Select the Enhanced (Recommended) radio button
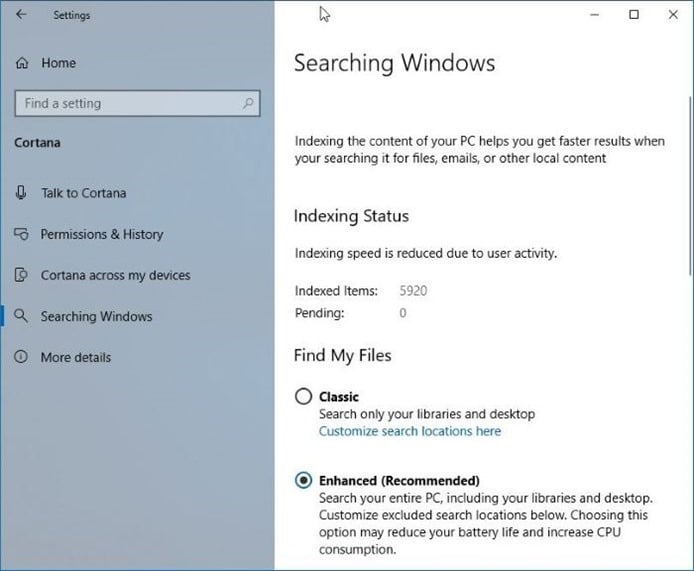Screen dimensions: 694x571 [x=303, y=480]
